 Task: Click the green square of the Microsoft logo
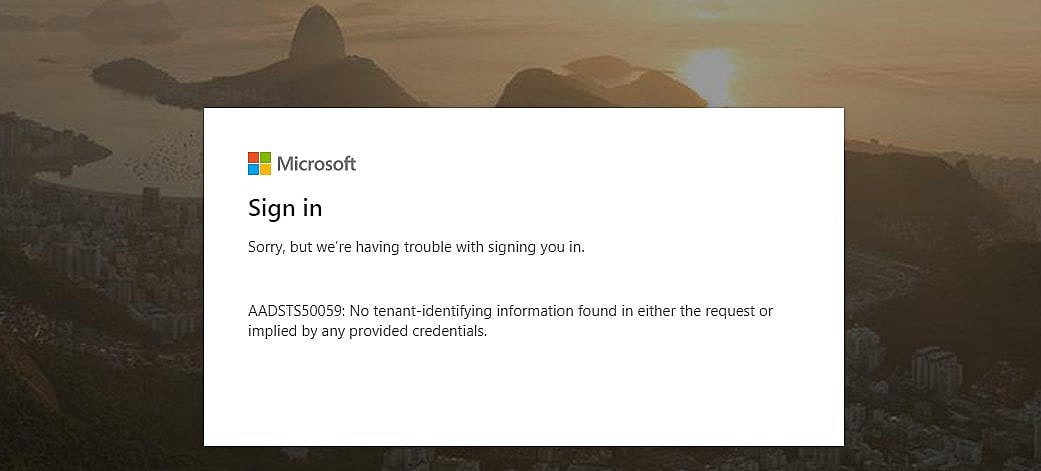coord(265,158)
